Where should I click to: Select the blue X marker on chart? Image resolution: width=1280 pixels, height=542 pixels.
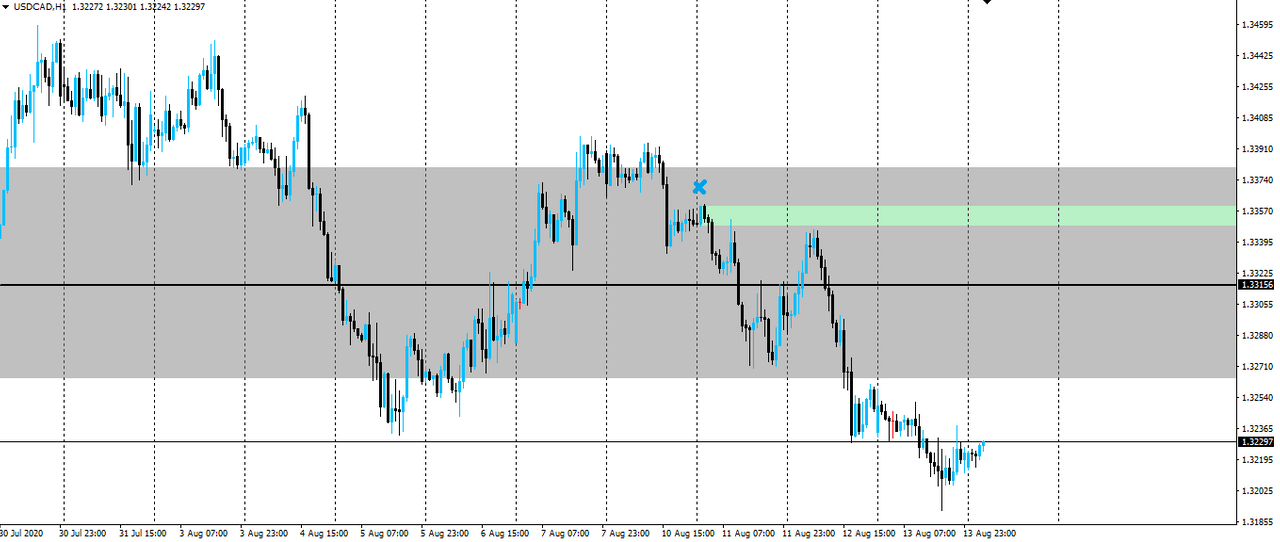(x=699, y=187)
